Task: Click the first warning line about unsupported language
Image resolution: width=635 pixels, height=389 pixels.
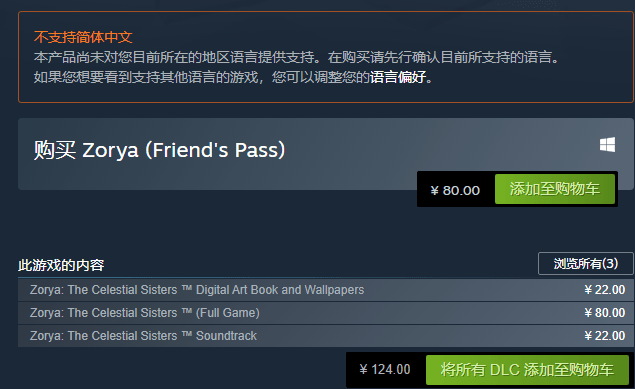Action: pyautogui.click(x=296, y=57)
